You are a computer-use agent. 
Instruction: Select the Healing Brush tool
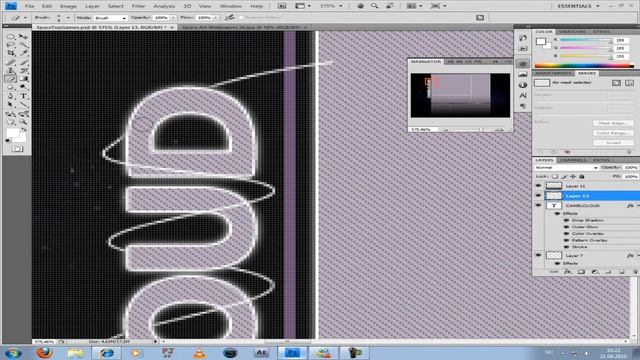pyautogui.click(x=11, y=62)
